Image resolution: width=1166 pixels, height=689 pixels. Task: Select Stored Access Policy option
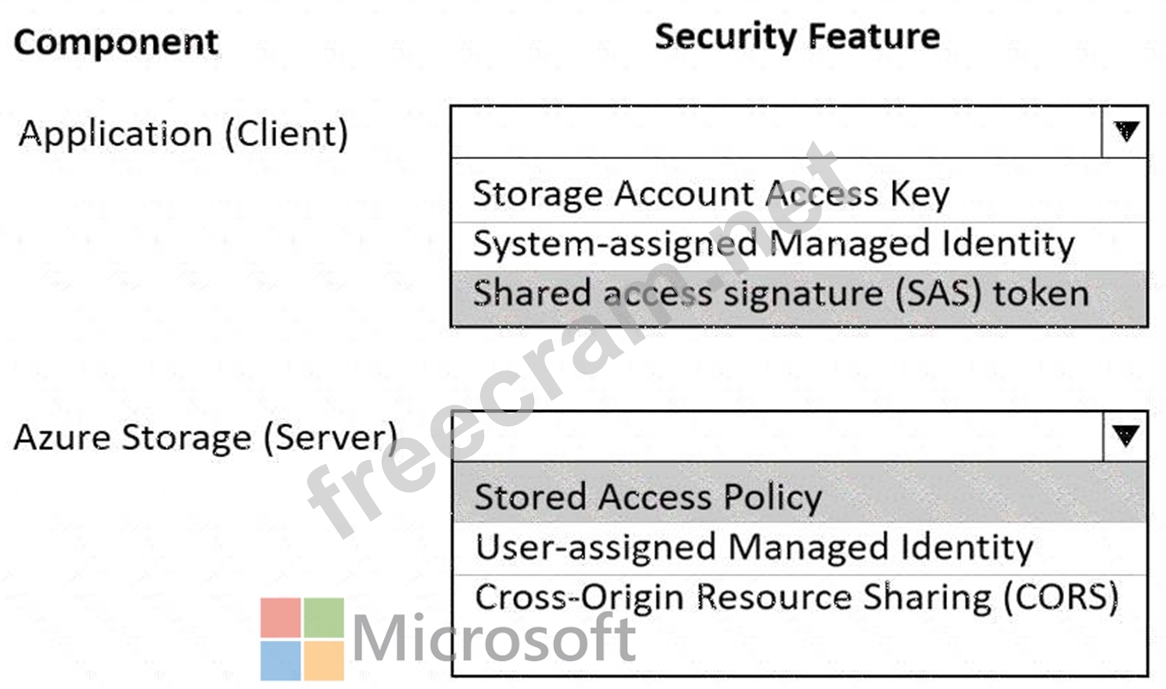point(799,494)
